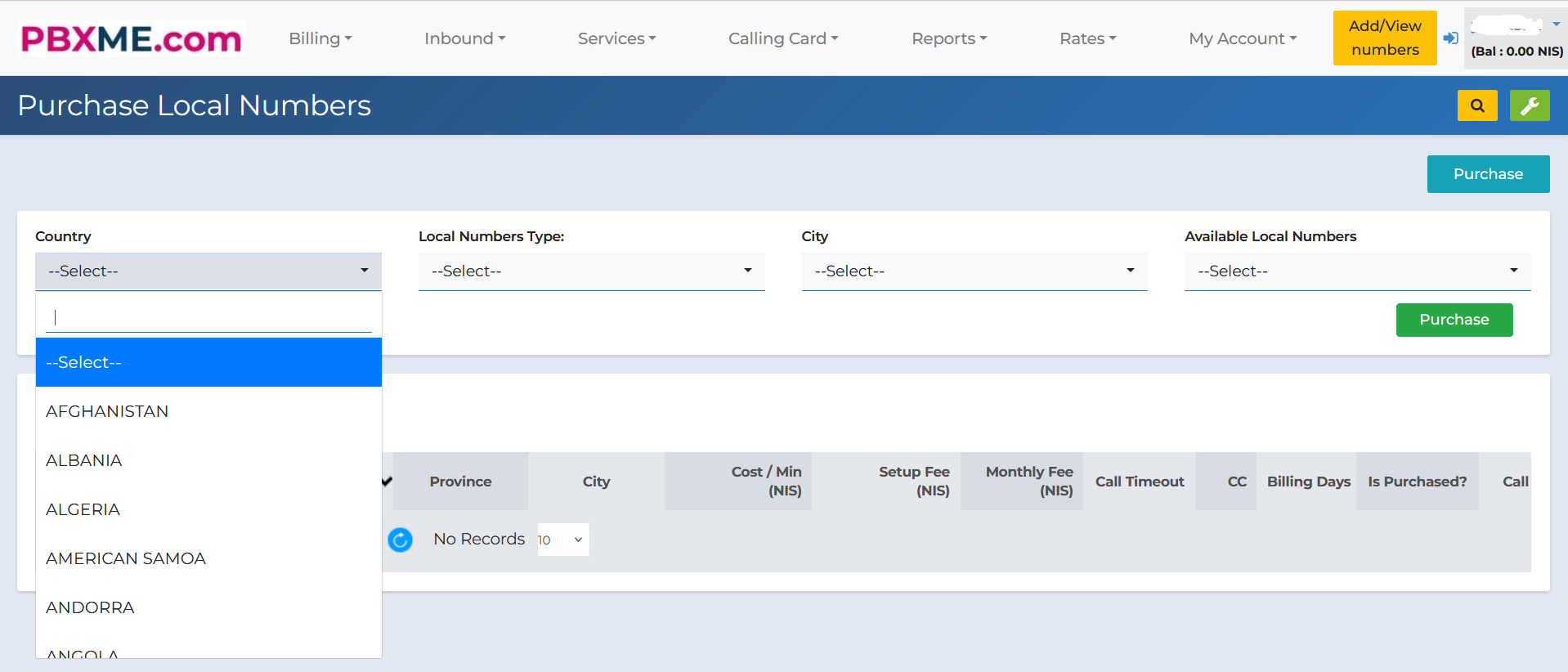Click the teal Purchase button

tap(1488, 174)
